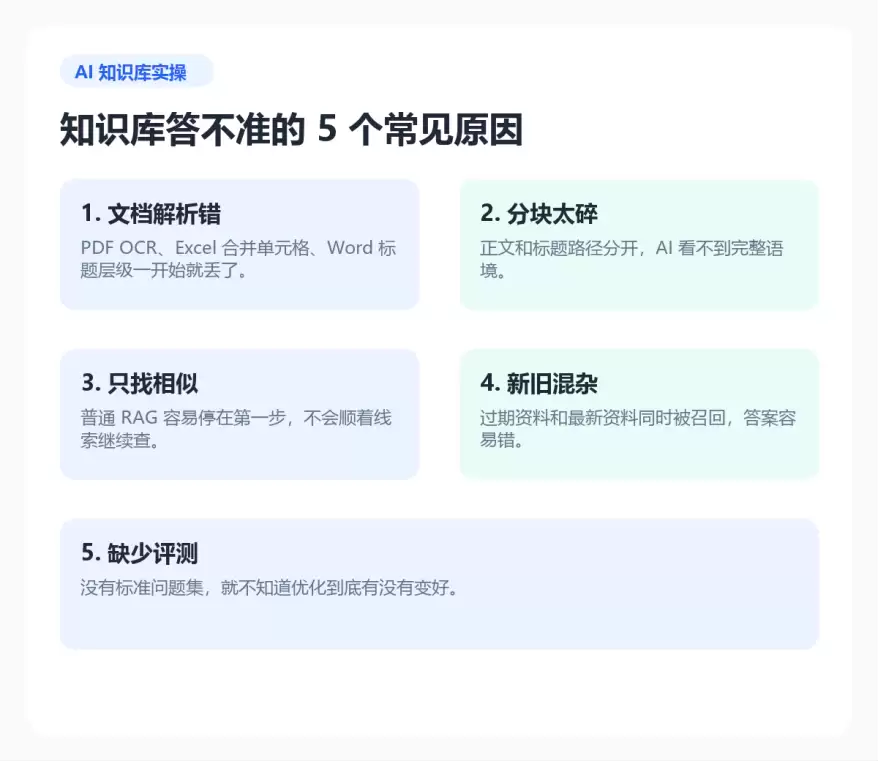Select the card title "5. 缺少评测"
The width and height of the screenshot is (879, 762).
pos(140,553)
